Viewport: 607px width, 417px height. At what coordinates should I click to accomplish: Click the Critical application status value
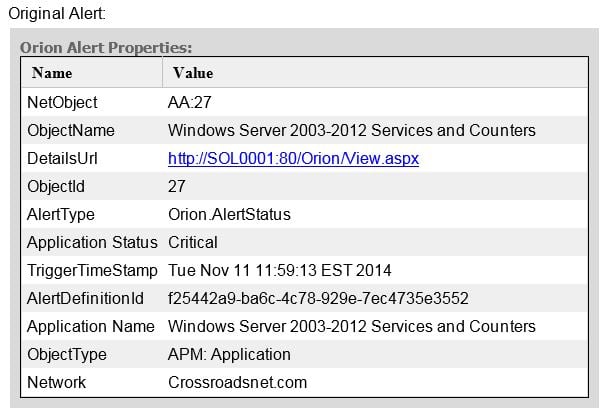[193, 242]
